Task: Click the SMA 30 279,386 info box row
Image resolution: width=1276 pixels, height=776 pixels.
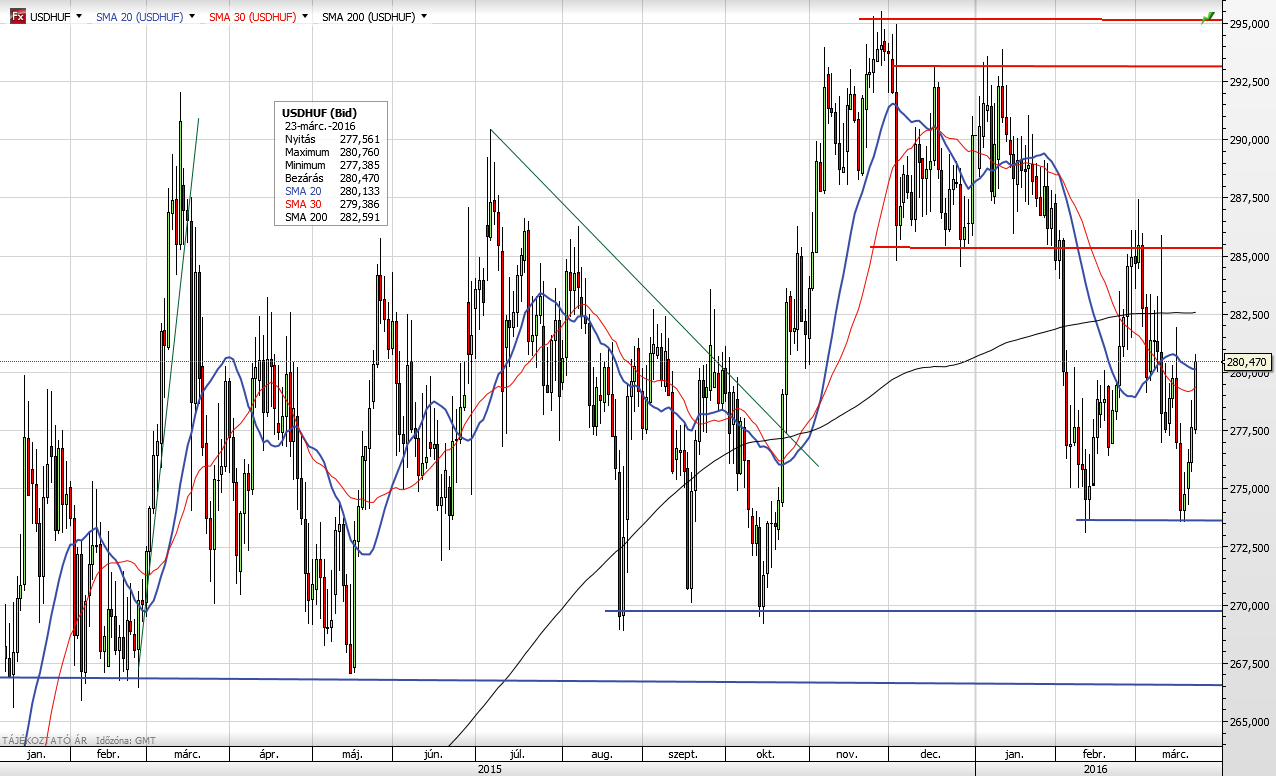Action: click(x=332, y=204)
